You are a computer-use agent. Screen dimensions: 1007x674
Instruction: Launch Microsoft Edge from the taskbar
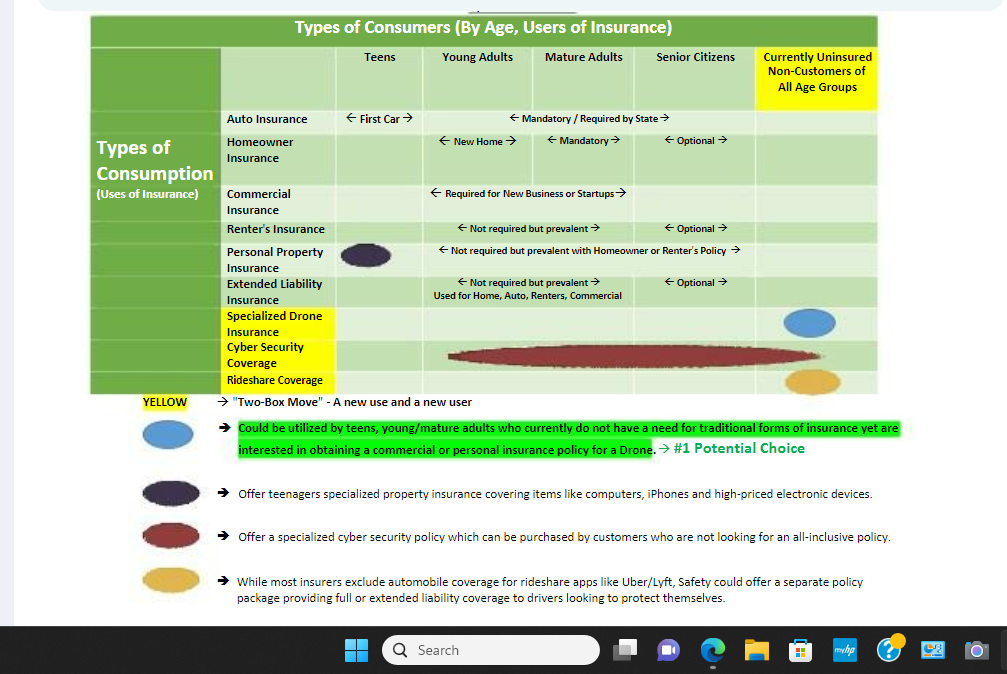(x=712, y=650)
